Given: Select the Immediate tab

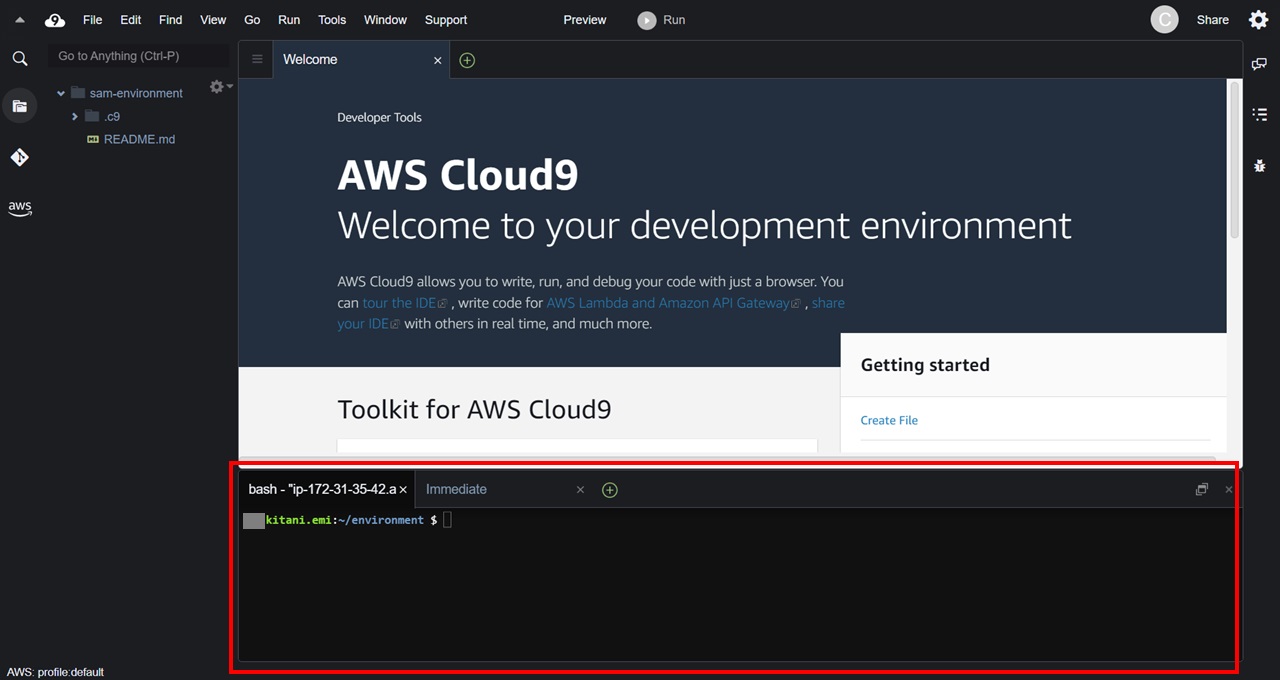Looking at the screenshot, I should [456, 489].
